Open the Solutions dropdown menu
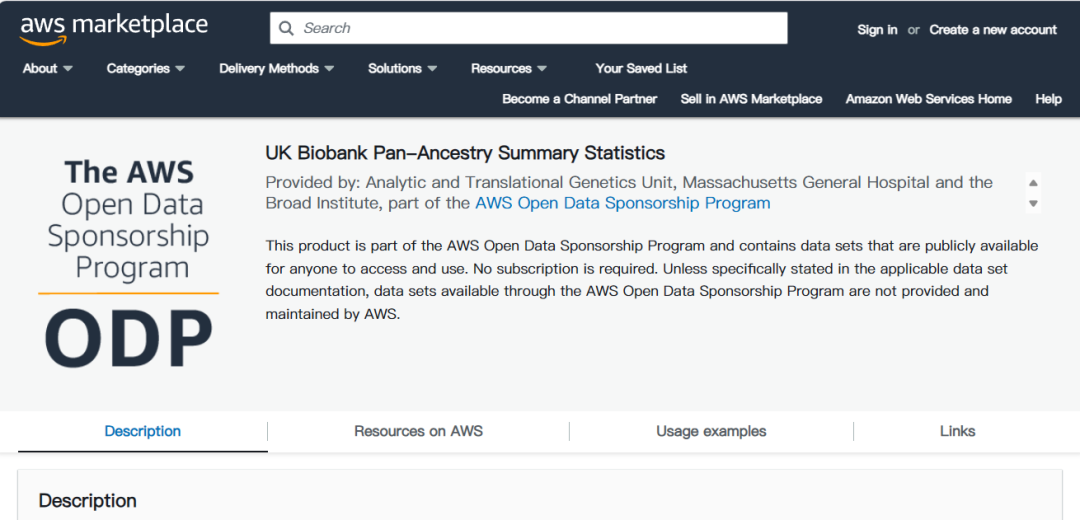The image size is (1080, 520). (x=403, y=68)
